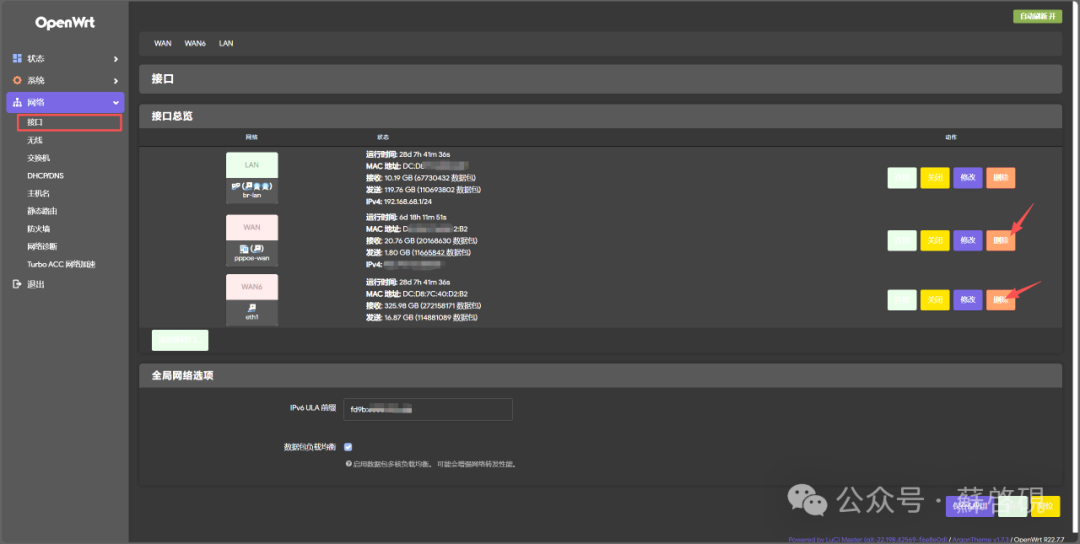Click the purple save and apply button

(x=970, y=506)
